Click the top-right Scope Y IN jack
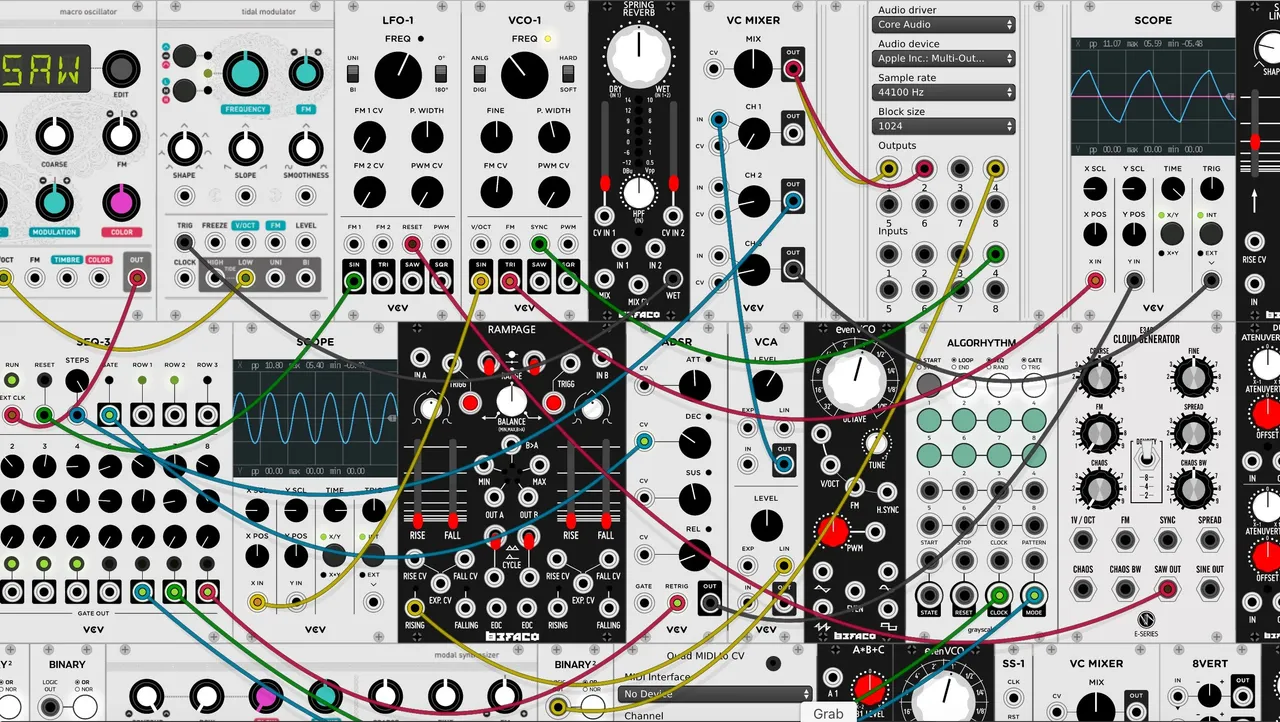This screenshot has width=1280, height=722. (1133, 281)
